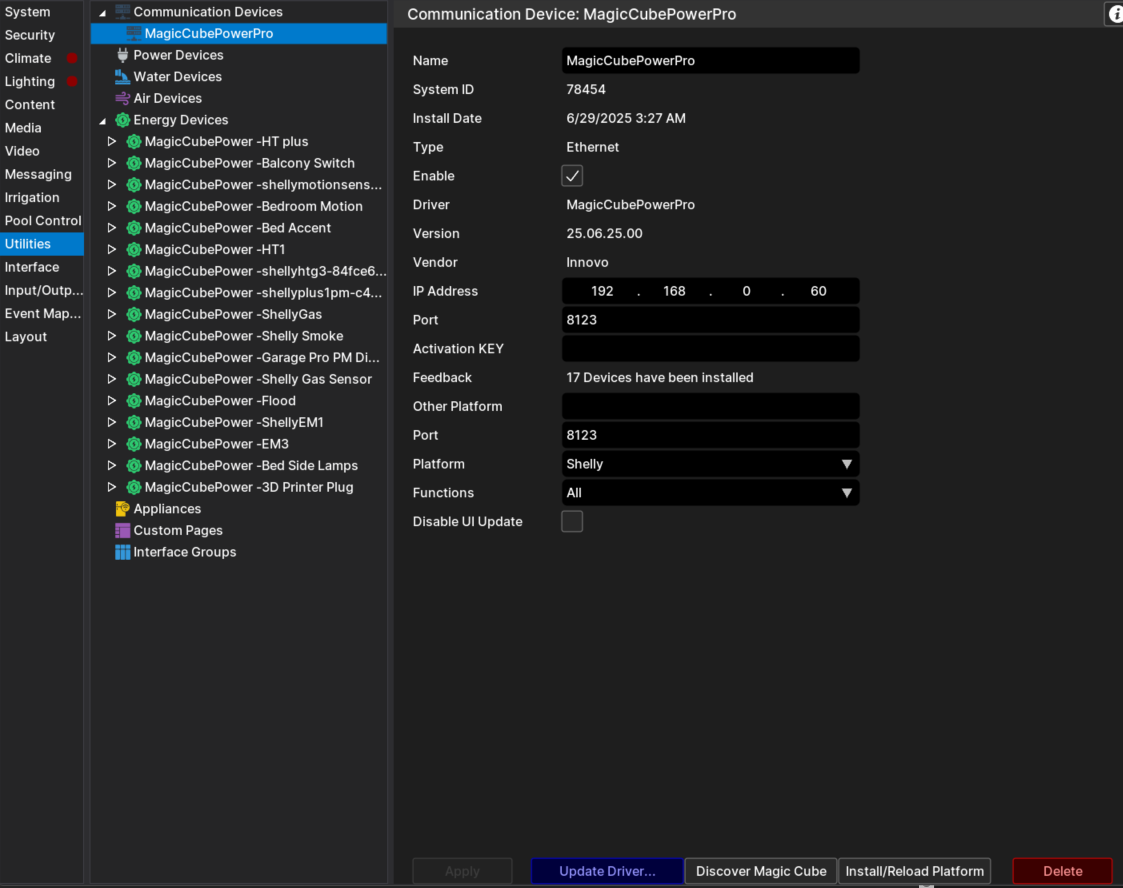
Task: Expand the MagicCubePower -shellyhtg3-84fce6... node
Action: click(x=112, y=271)
